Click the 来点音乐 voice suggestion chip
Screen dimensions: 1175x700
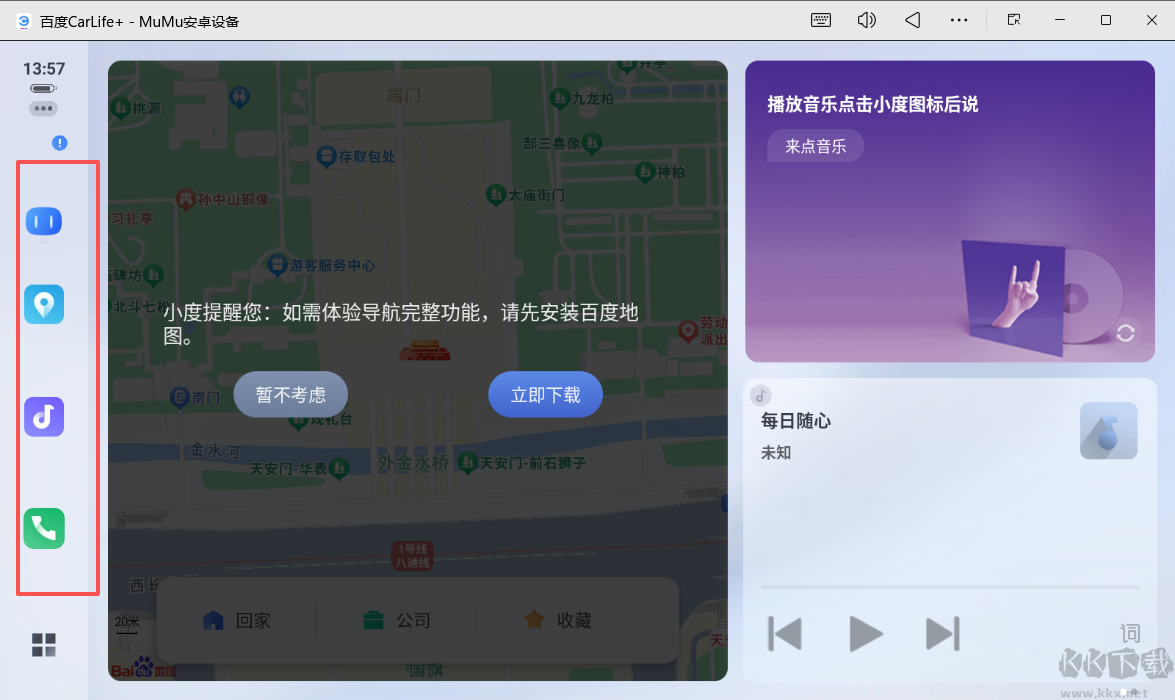[x=815, y=146]
